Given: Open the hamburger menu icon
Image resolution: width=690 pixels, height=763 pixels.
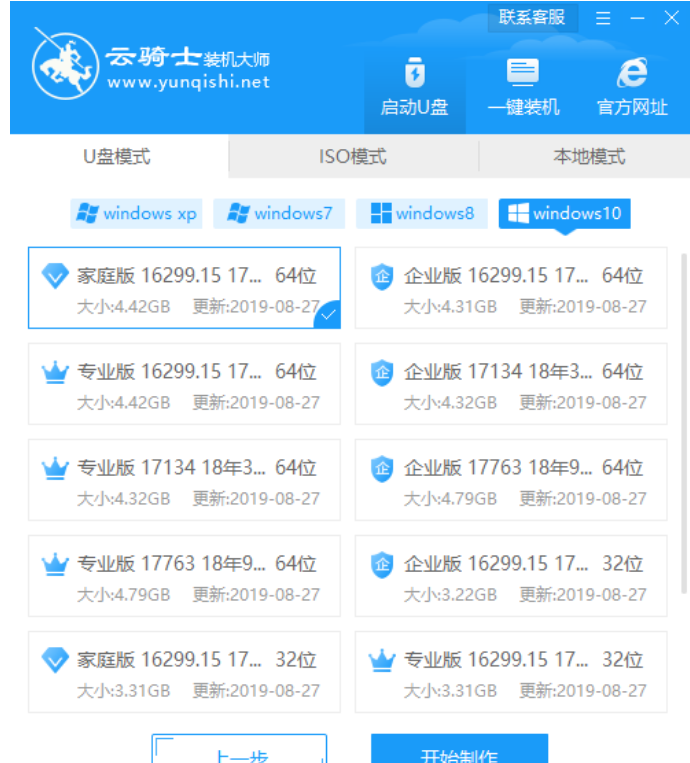Looking at the screenshot, I should click(x=603, y=18).
